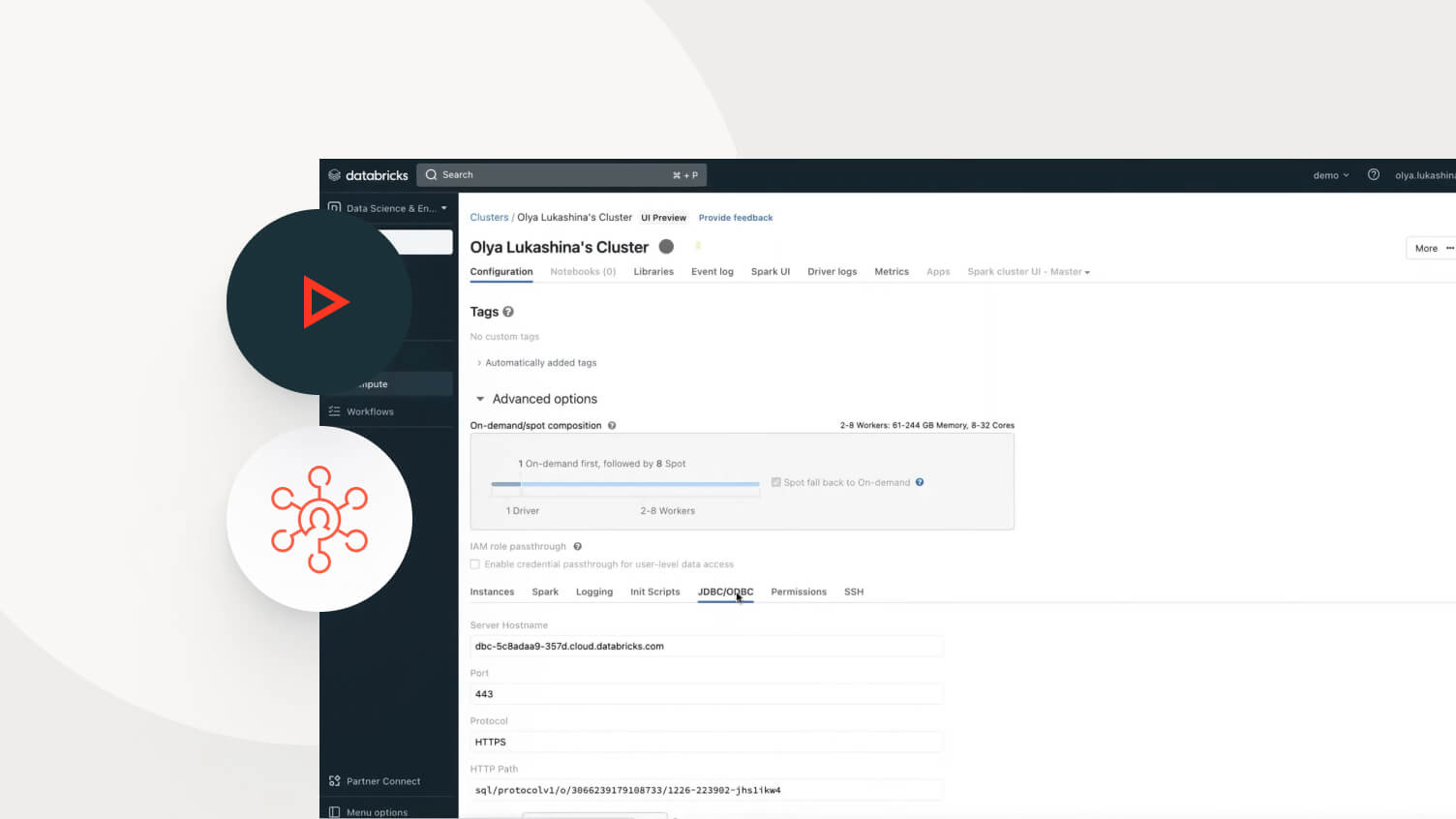Select the Init Scripts tab

click(655, 591)
